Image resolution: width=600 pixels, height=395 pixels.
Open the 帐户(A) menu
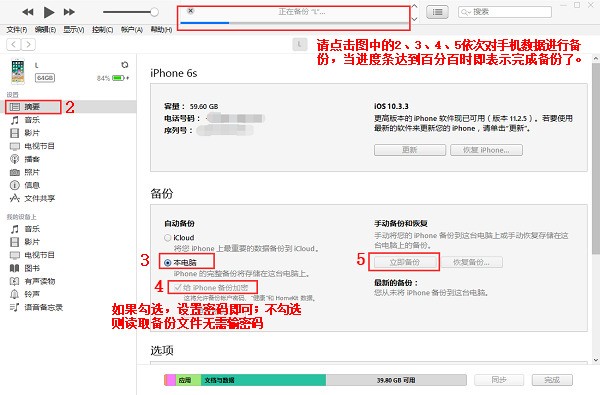(x=132, y=29)
